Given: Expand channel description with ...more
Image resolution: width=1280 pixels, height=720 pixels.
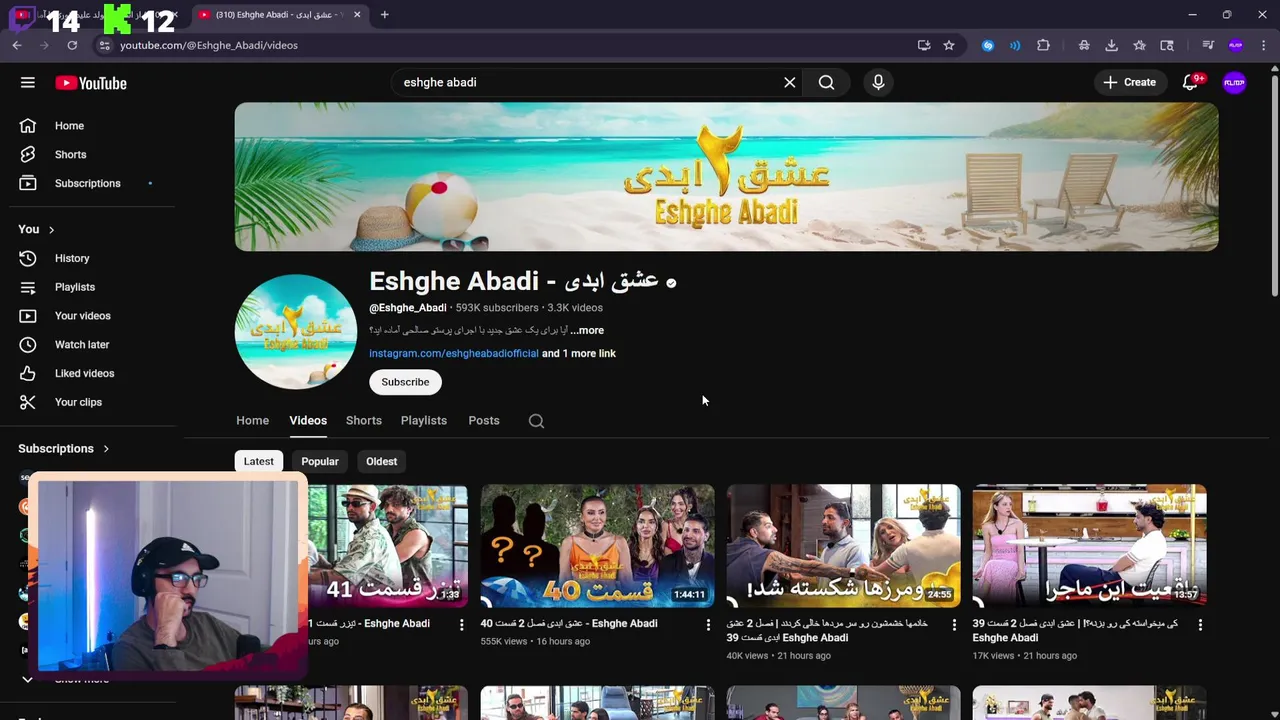Looking at the screenshot, I should [587, 330].
